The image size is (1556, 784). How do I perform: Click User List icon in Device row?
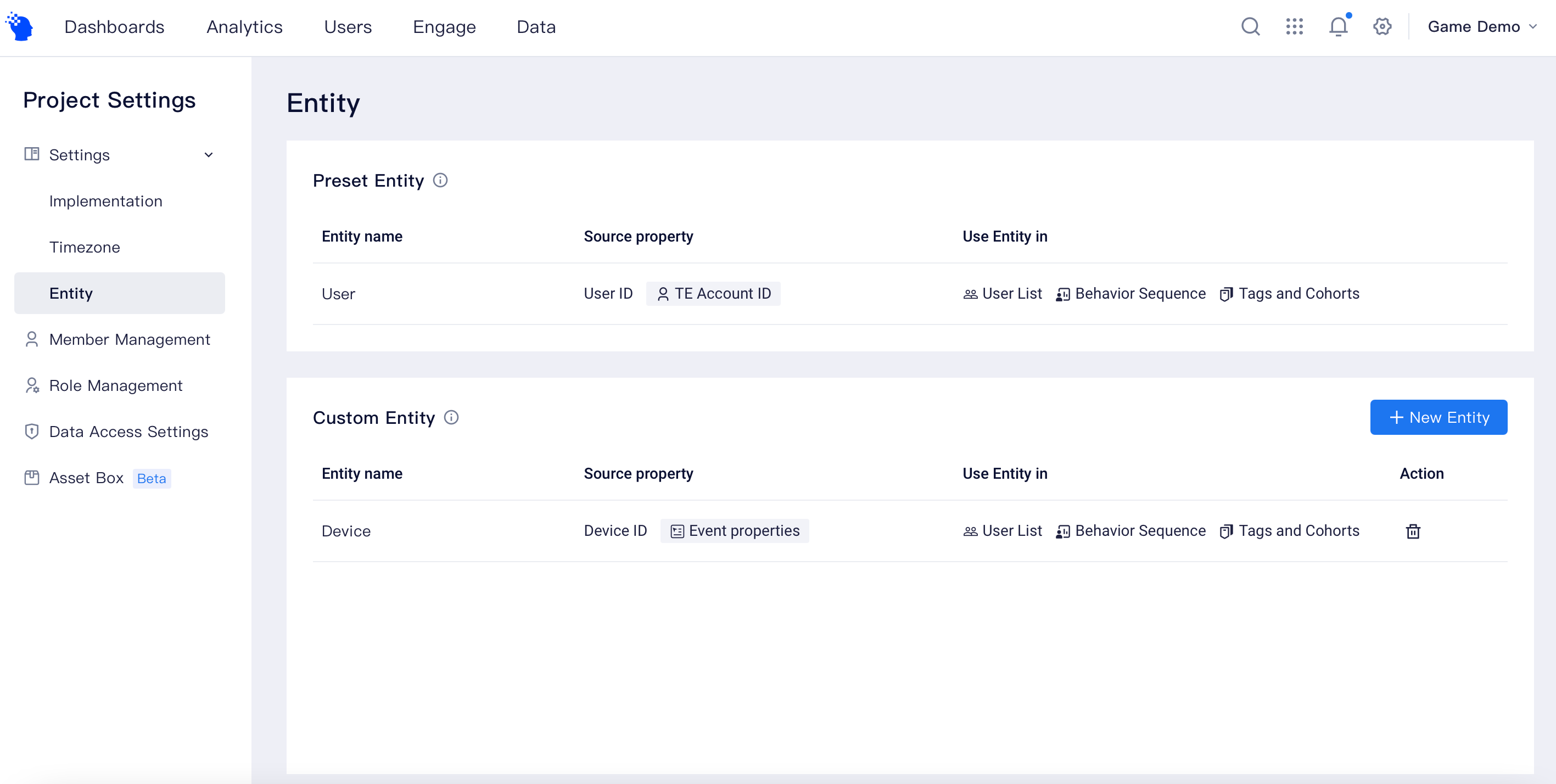[x=970, y=531]
